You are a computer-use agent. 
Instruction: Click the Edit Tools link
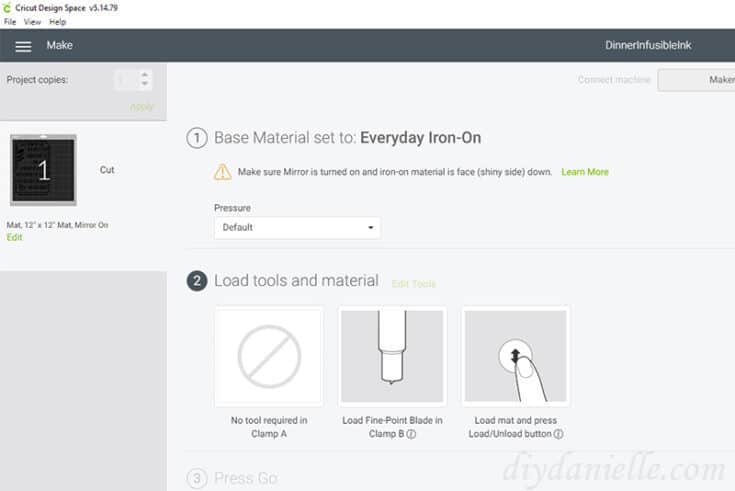(x=413, y=284)
